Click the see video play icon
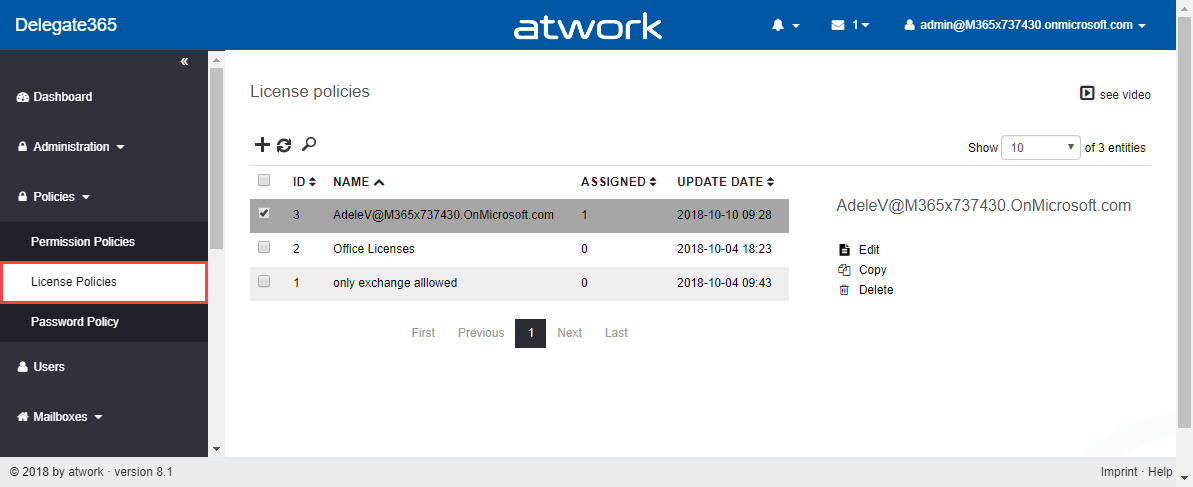 tap(1087, 94)
